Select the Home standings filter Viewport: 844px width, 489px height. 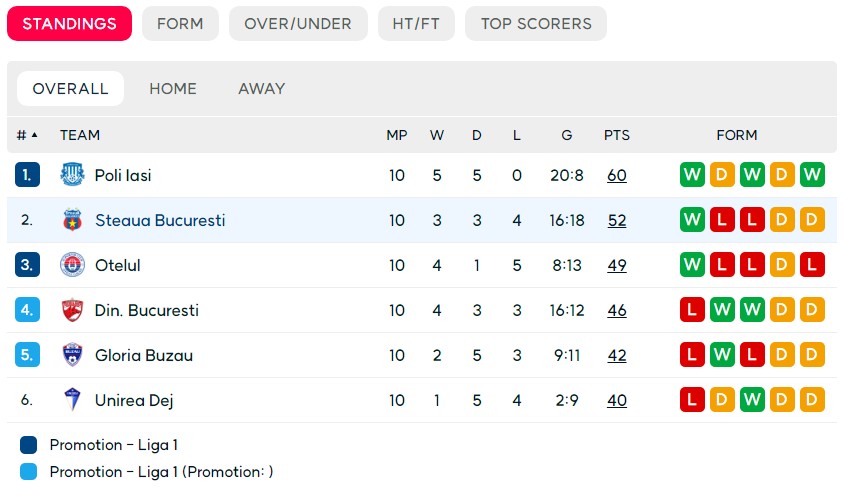[173, 88]
